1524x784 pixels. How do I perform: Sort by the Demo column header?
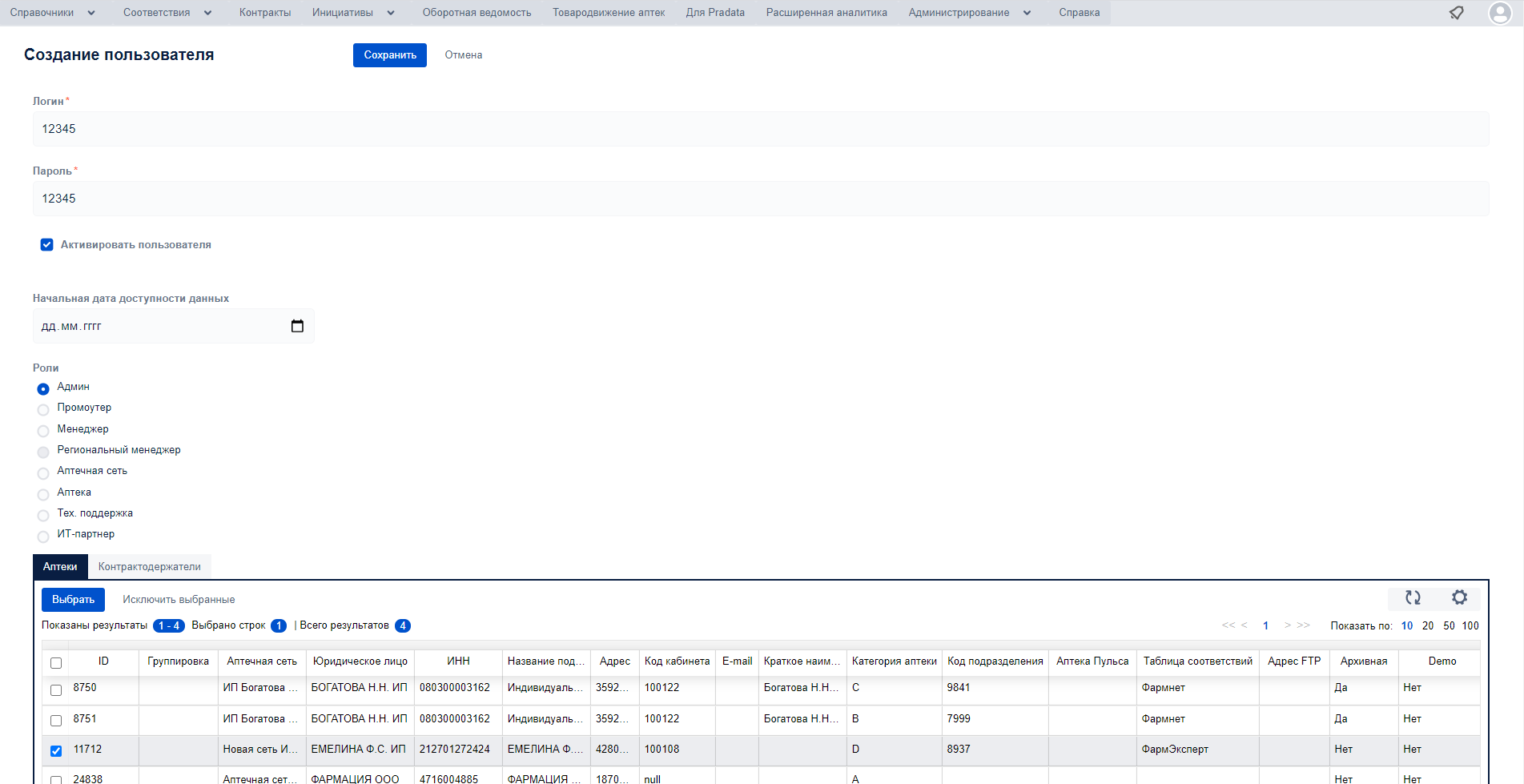1442,661
